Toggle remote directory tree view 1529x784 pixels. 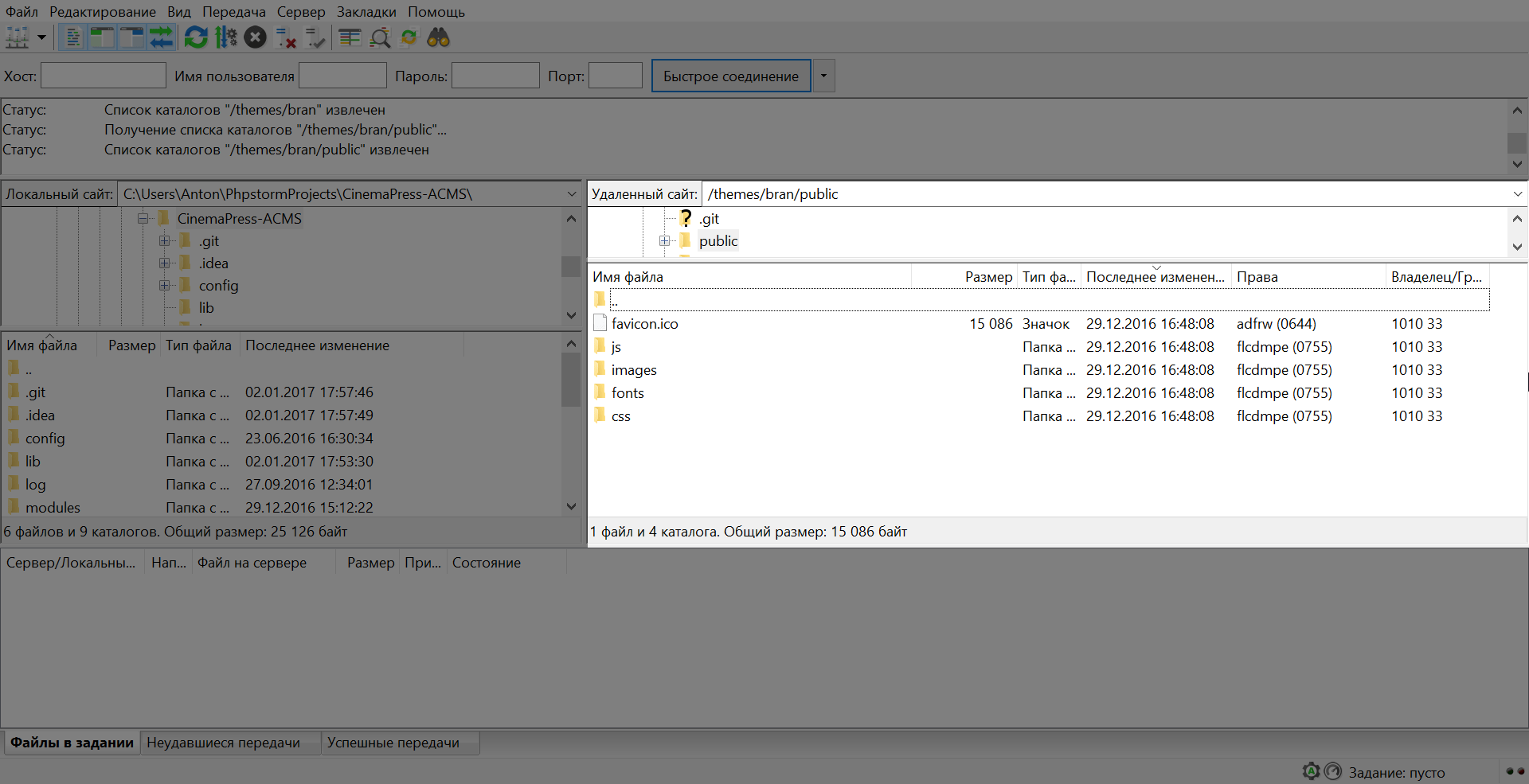[x=131, y=37]
